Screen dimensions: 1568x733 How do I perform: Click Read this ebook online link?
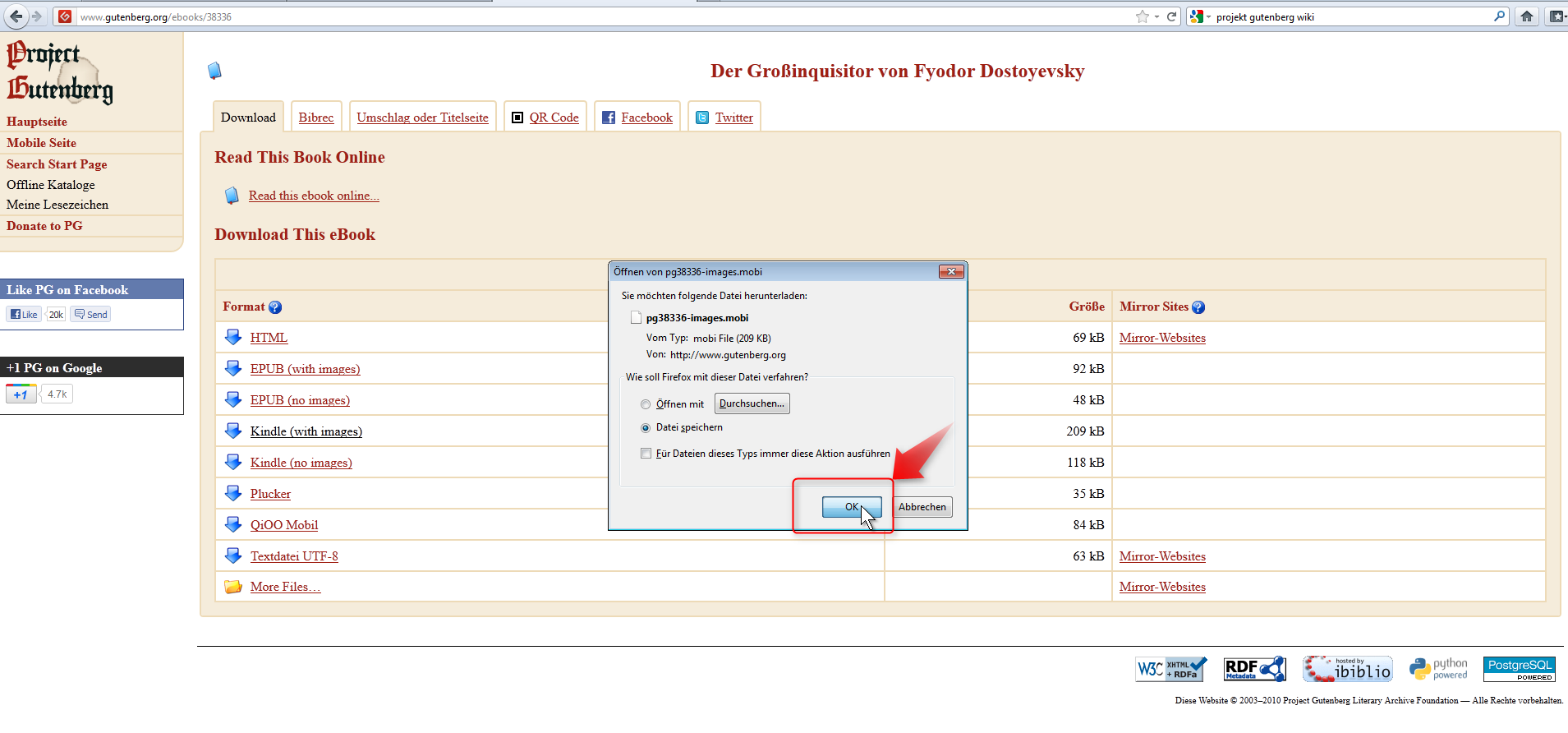314,196
